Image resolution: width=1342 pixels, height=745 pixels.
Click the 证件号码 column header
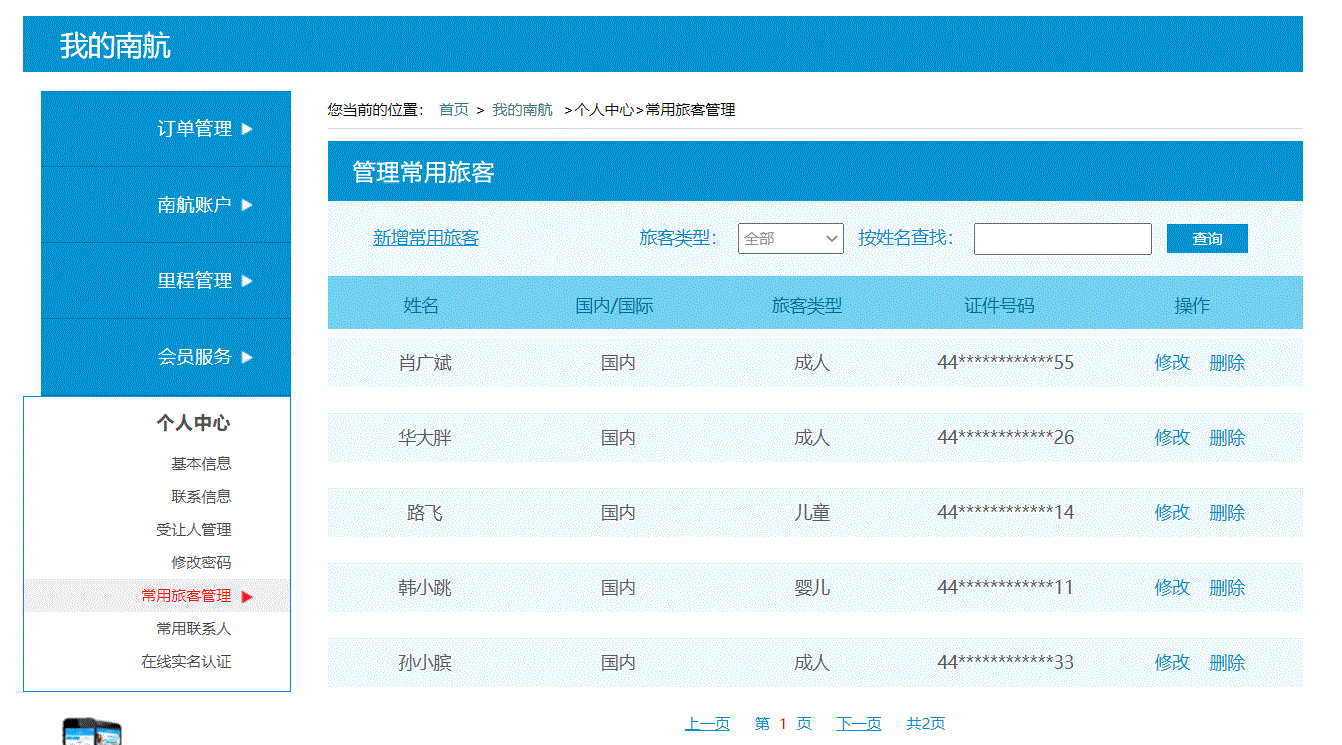999,306
